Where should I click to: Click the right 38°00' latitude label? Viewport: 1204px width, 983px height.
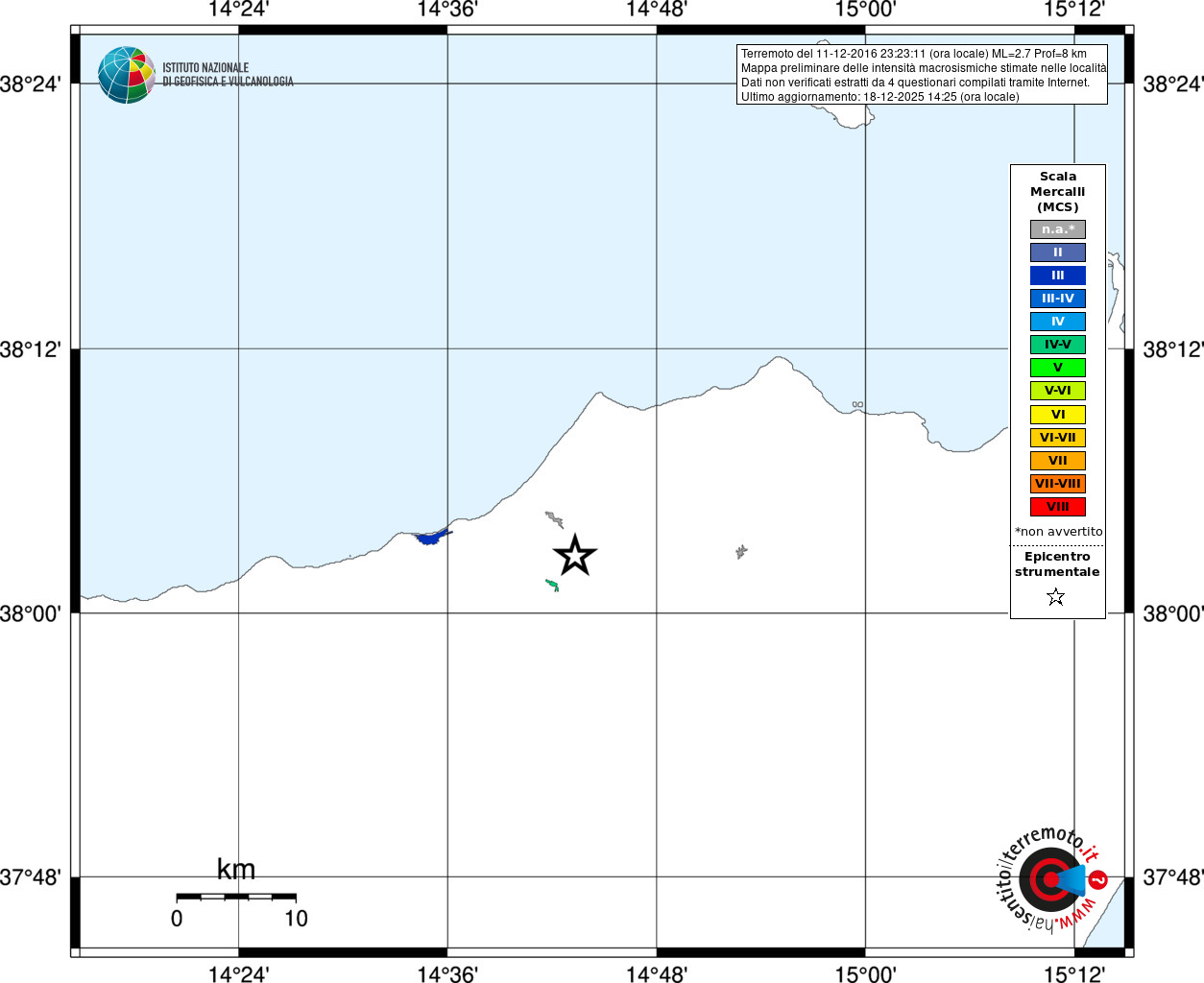(x=1173, y=613)
